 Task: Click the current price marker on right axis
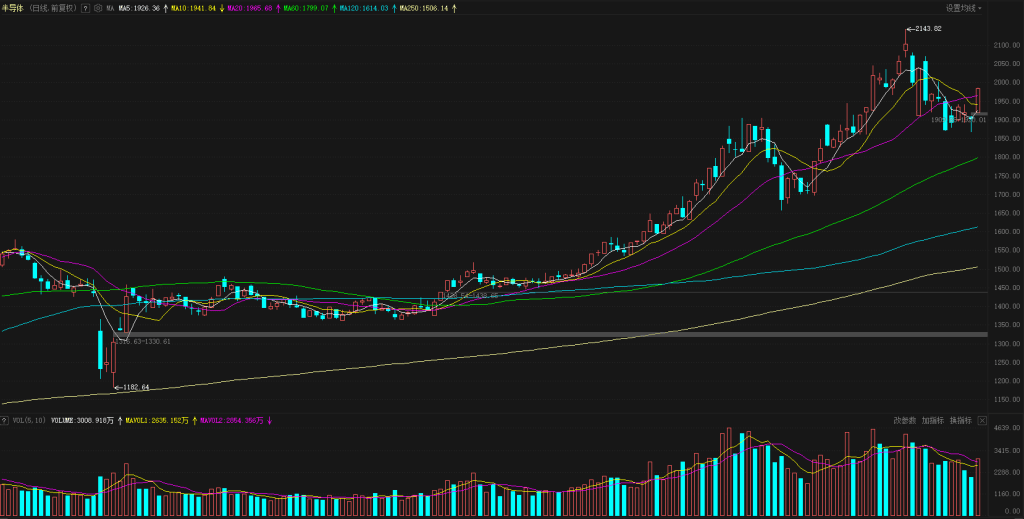coord(981,114)
